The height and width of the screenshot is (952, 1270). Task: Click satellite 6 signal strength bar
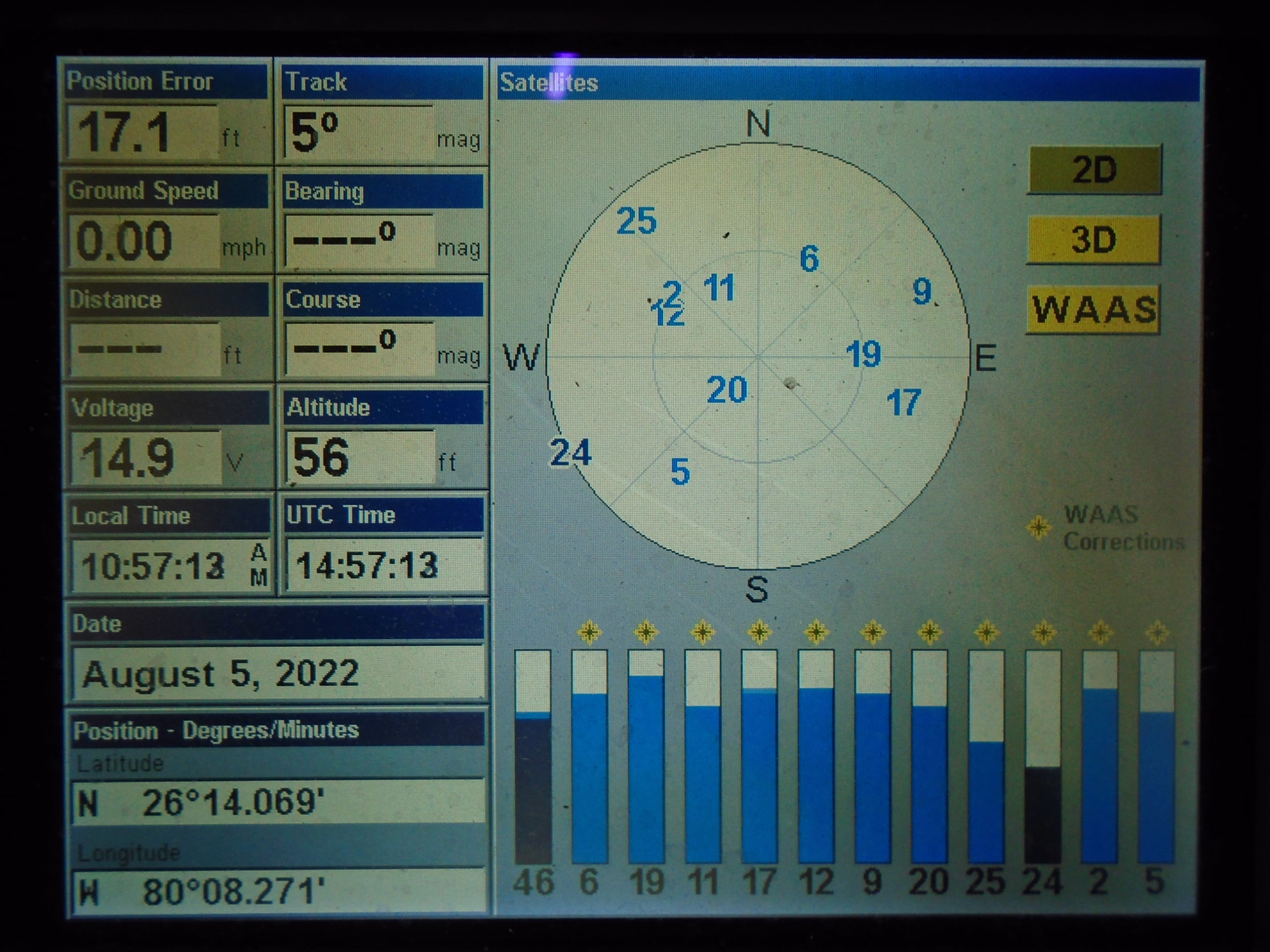[x=590, y=756]
